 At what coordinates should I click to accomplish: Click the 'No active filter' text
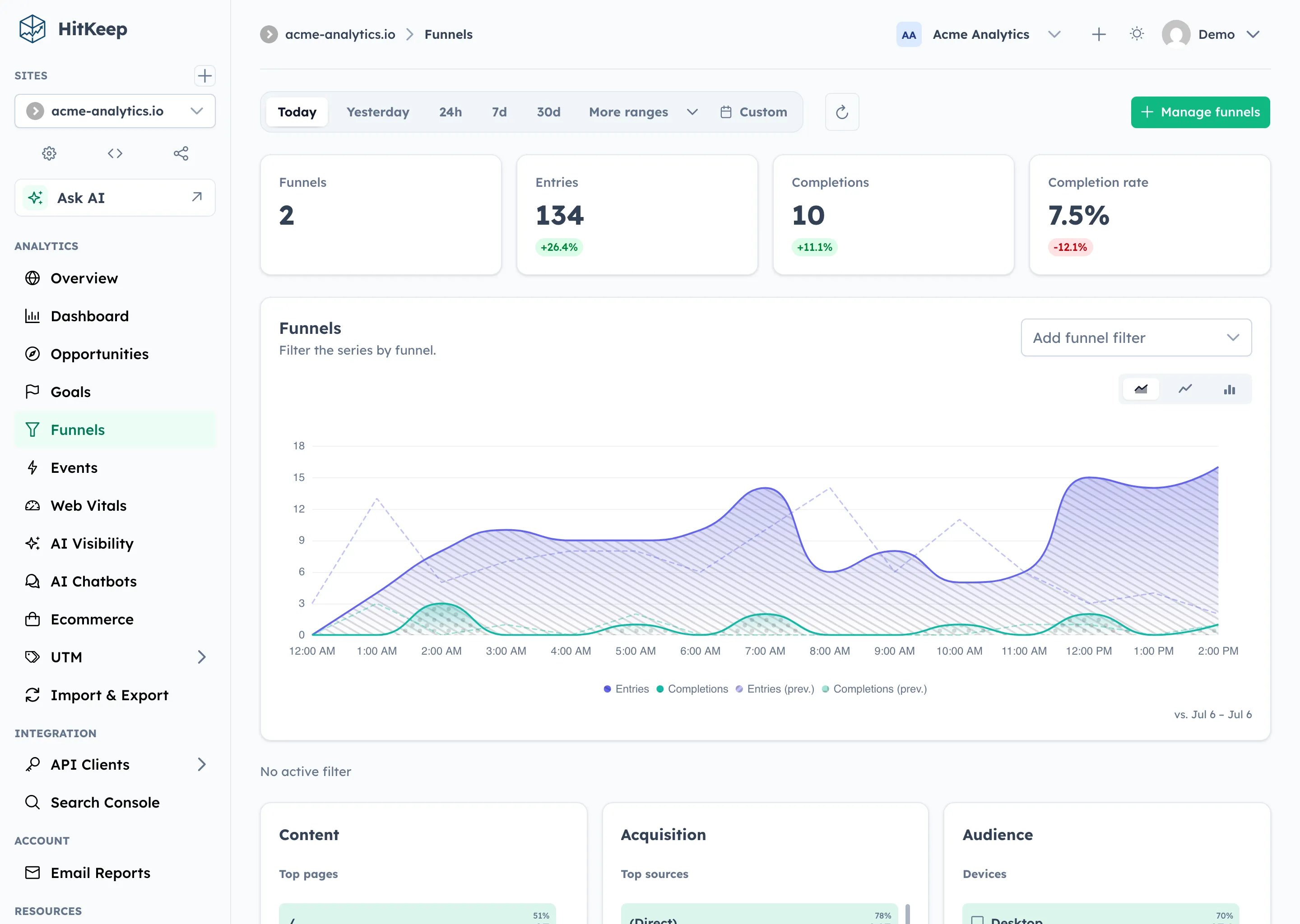click(x=306, y=772)
